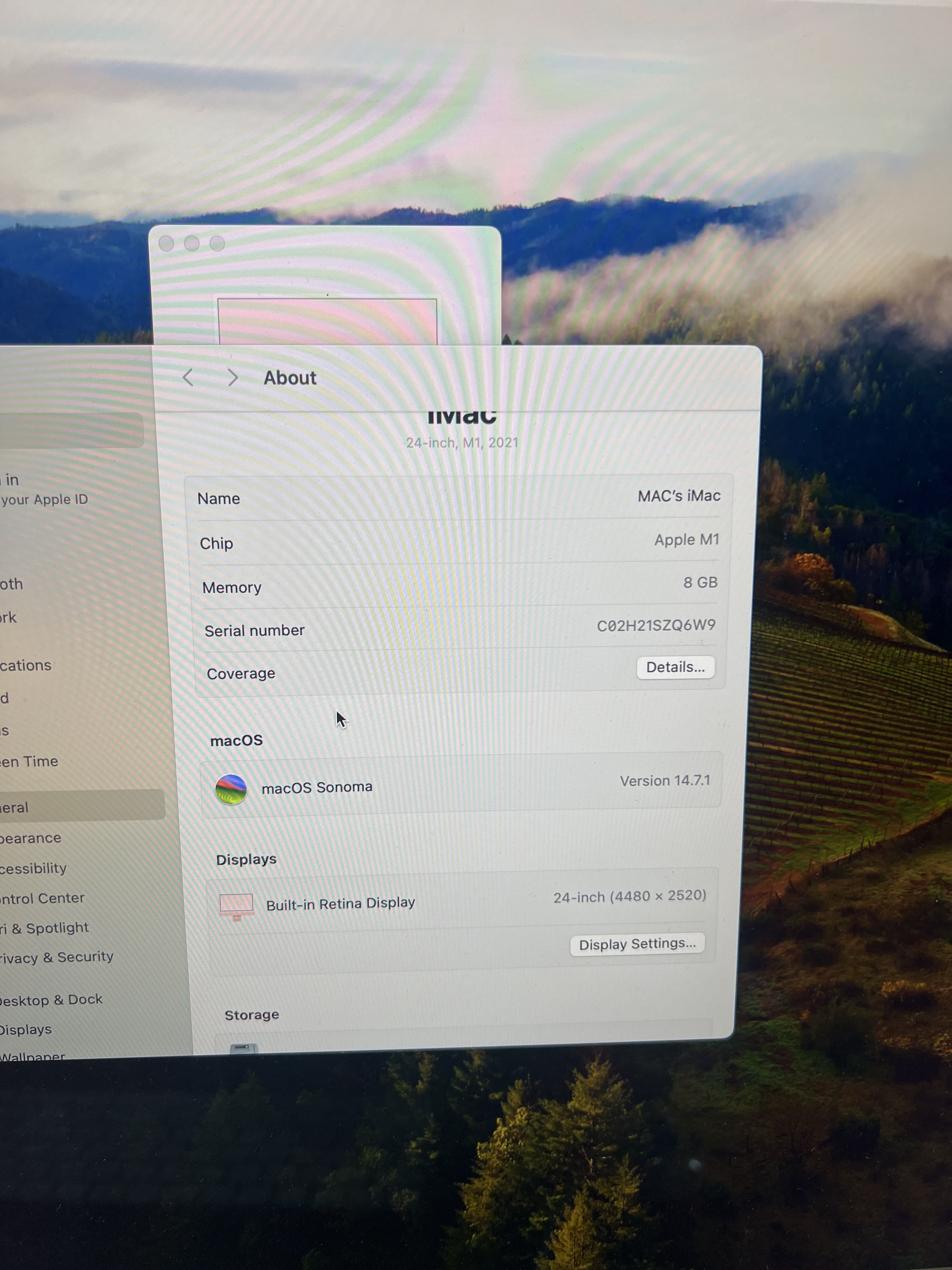This screenshot has width=952, height=1270.
Task: Click the MAC's iMac name field
Action: (x=678, y=495)
